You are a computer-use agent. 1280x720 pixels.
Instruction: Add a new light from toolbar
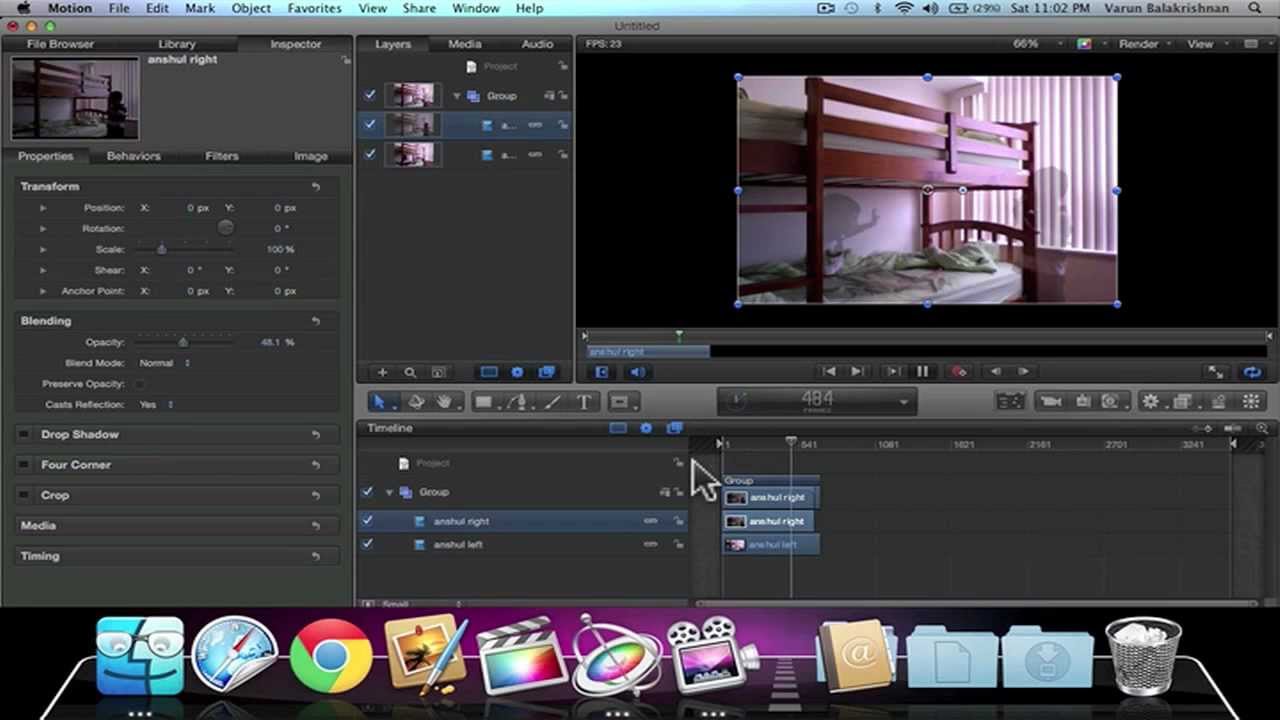click(1082, 401)
